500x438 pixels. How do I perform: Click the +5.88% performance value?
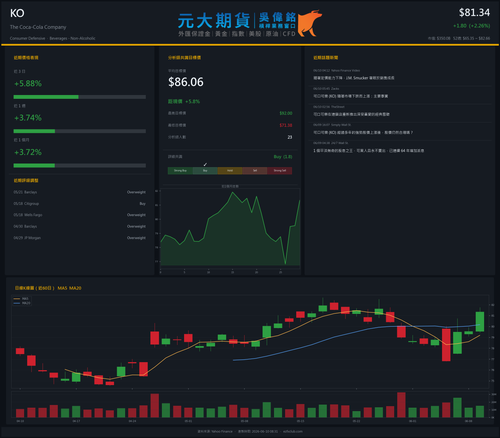(x=28, y=83)
